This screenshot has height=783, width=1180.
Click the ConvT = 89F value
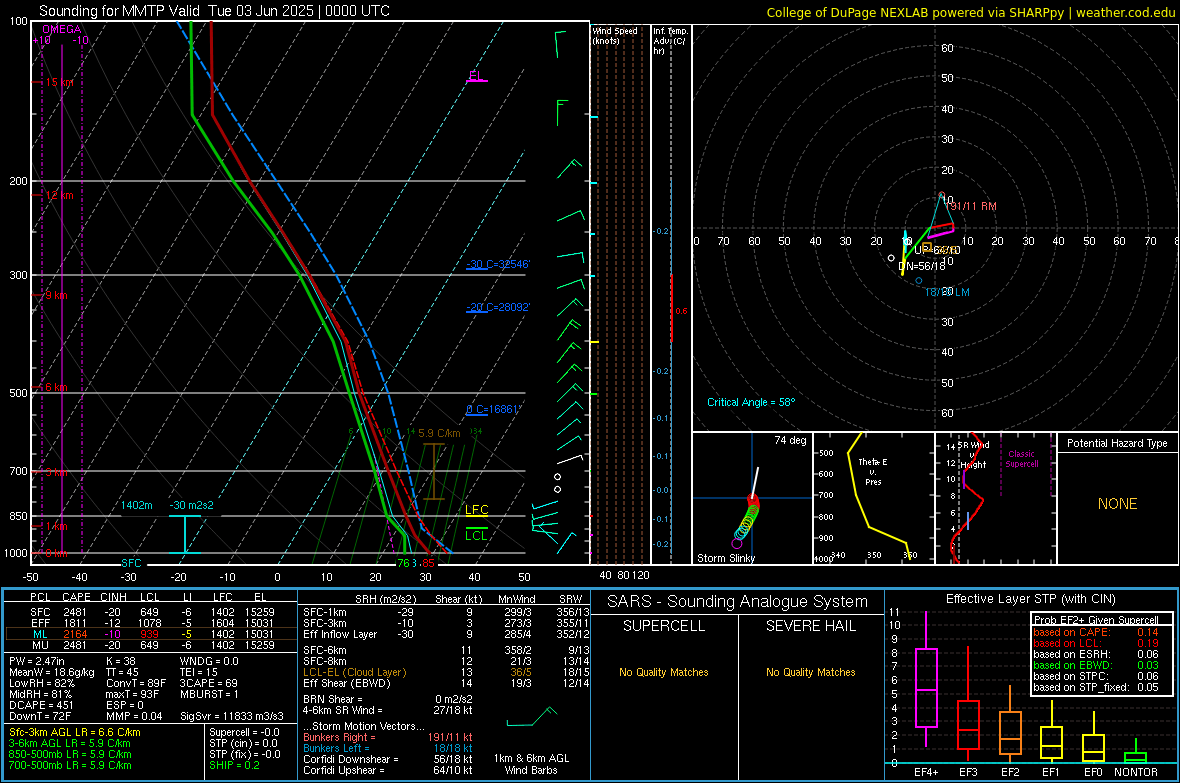pos(136,684)
